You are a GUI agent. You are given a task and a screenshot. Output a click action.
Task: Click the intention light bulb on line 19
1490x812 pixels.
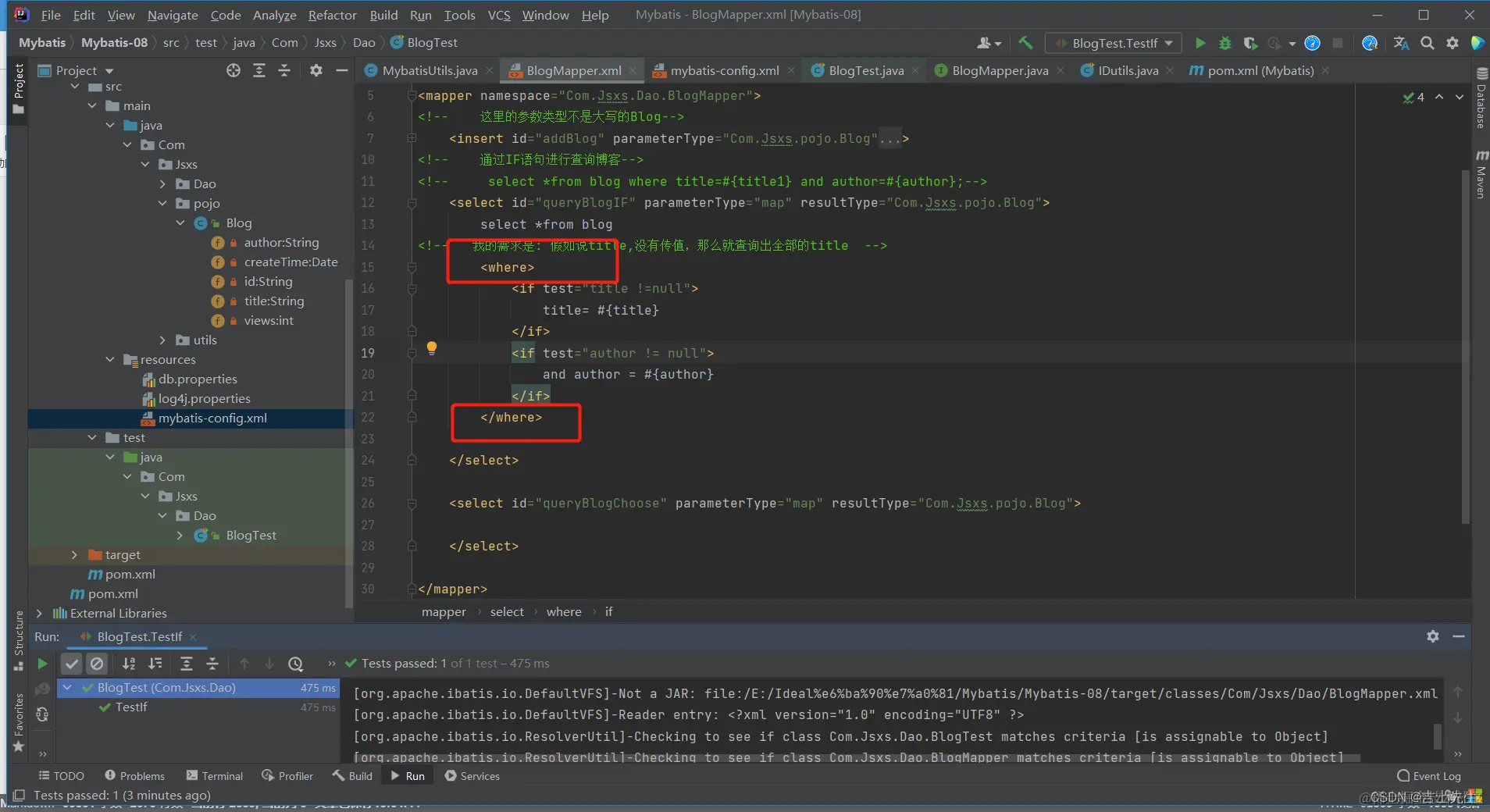[x=431, y=348]
